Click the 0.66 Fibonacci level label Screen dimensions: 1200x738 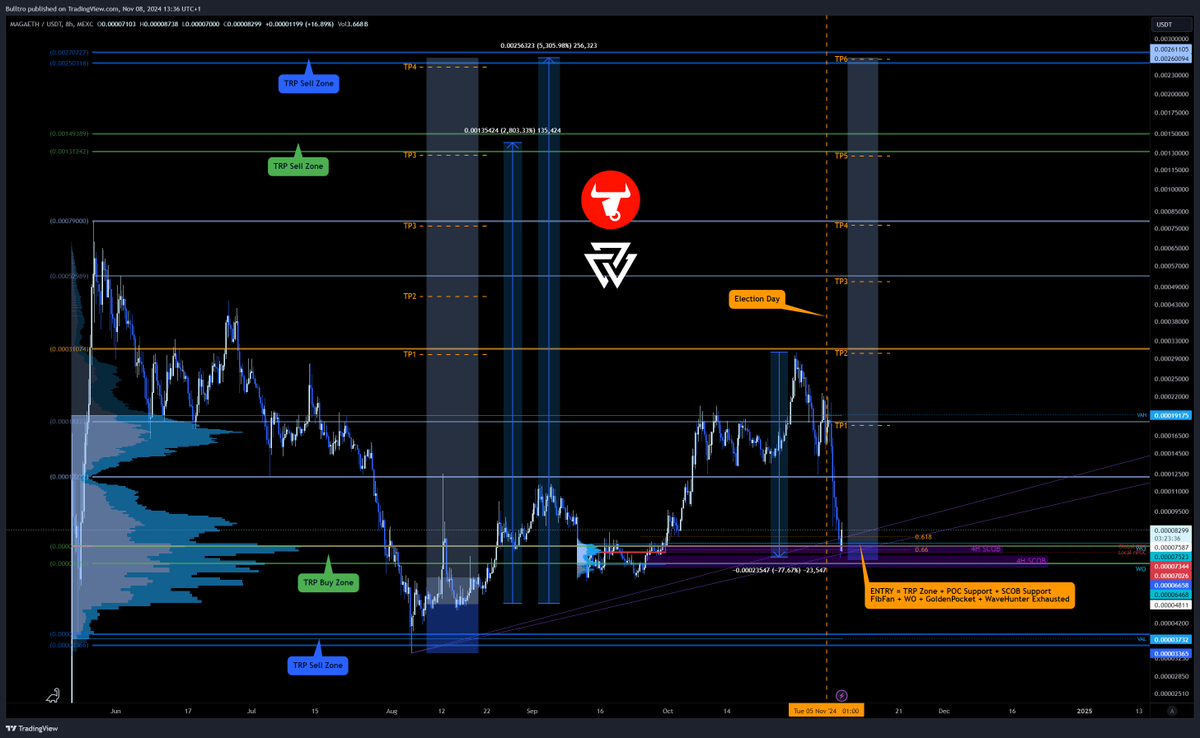coord(921,549)
